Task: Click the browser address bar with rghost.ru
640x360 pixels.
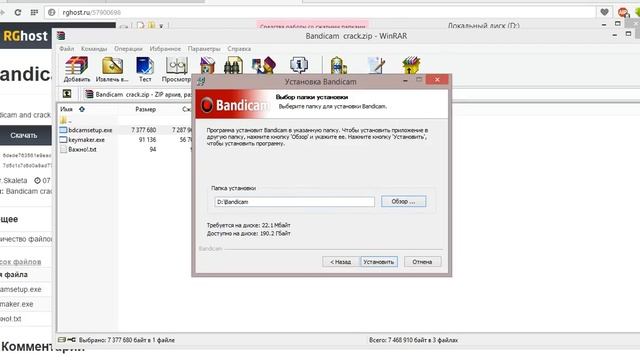Action: (320, 13)
